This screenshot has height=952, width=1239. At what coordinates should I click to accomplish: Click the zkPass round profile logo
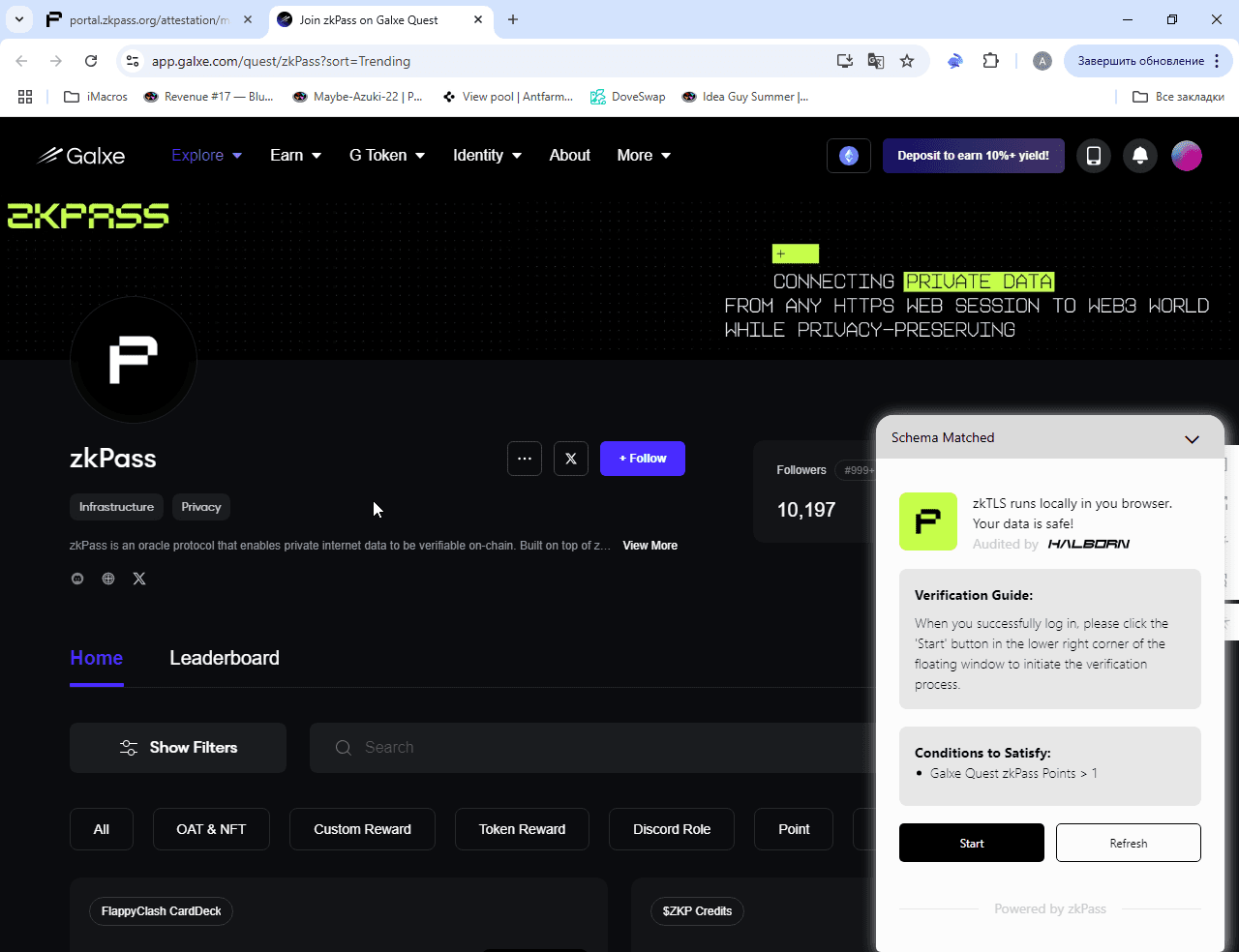(134, 360)
